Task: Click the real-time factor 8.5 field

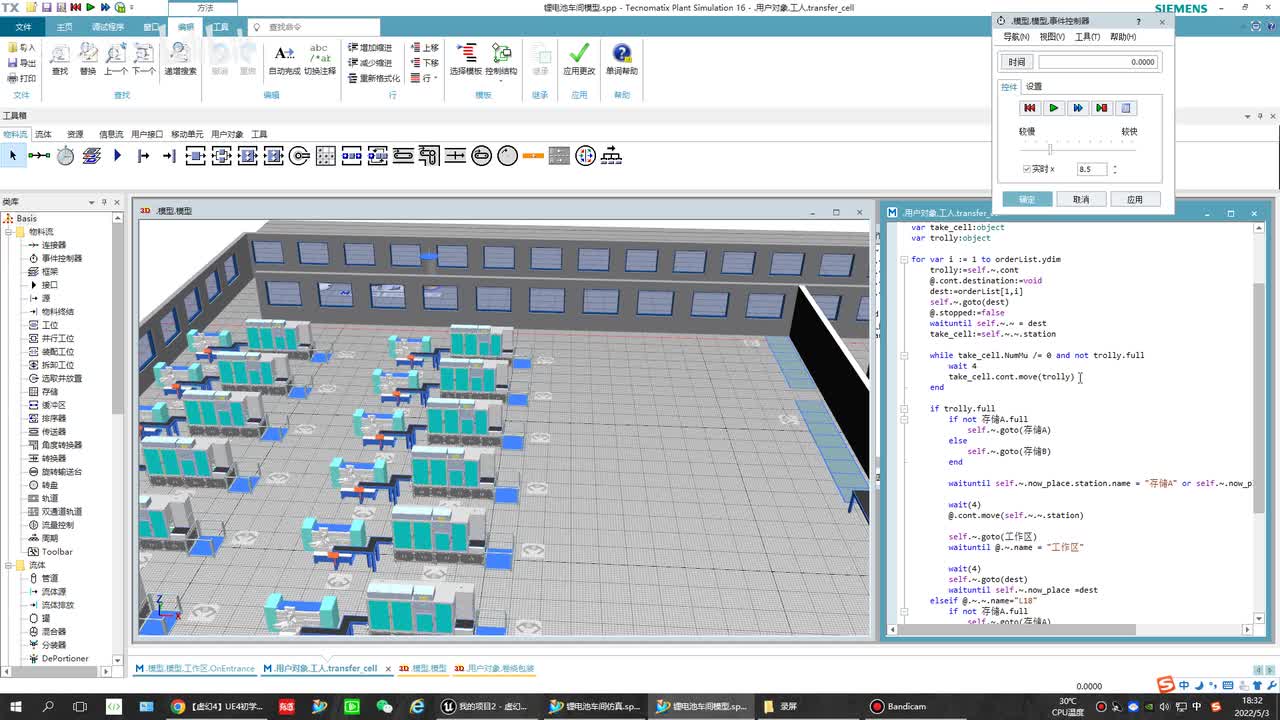Action: click(x=1092, y=169)
